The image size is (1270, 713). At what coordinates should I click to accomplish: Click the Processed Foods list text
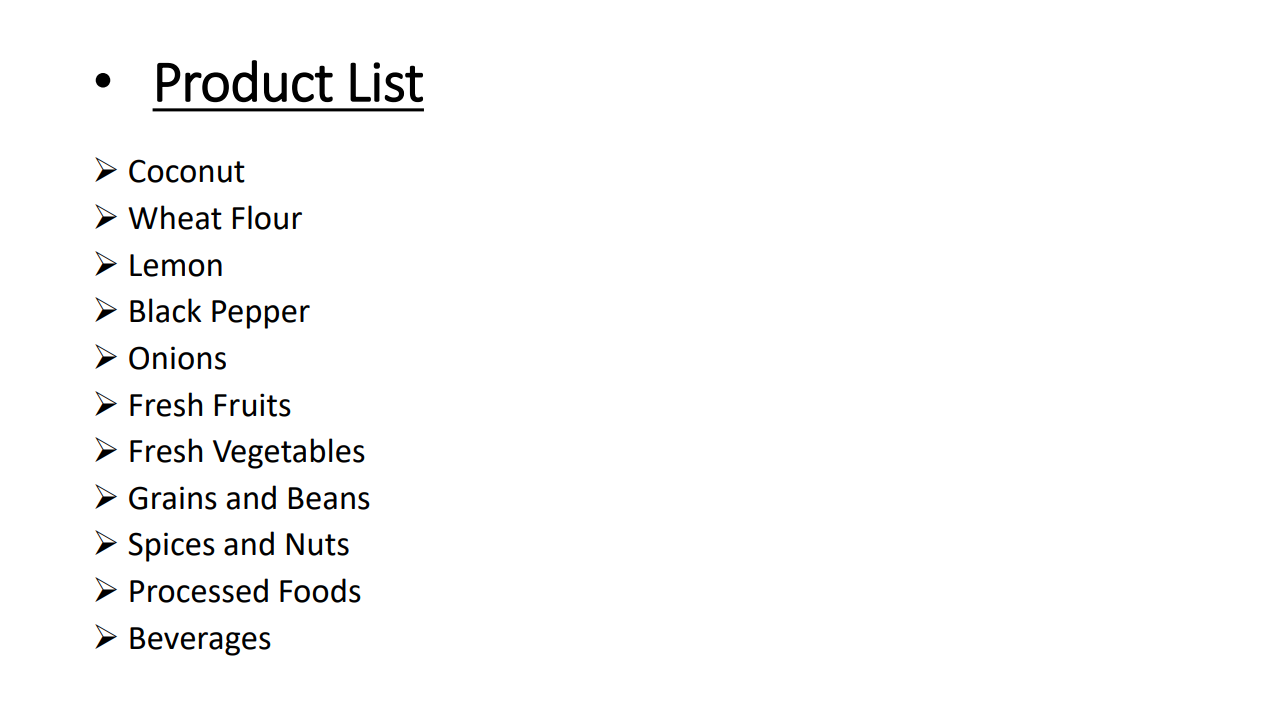244,592
